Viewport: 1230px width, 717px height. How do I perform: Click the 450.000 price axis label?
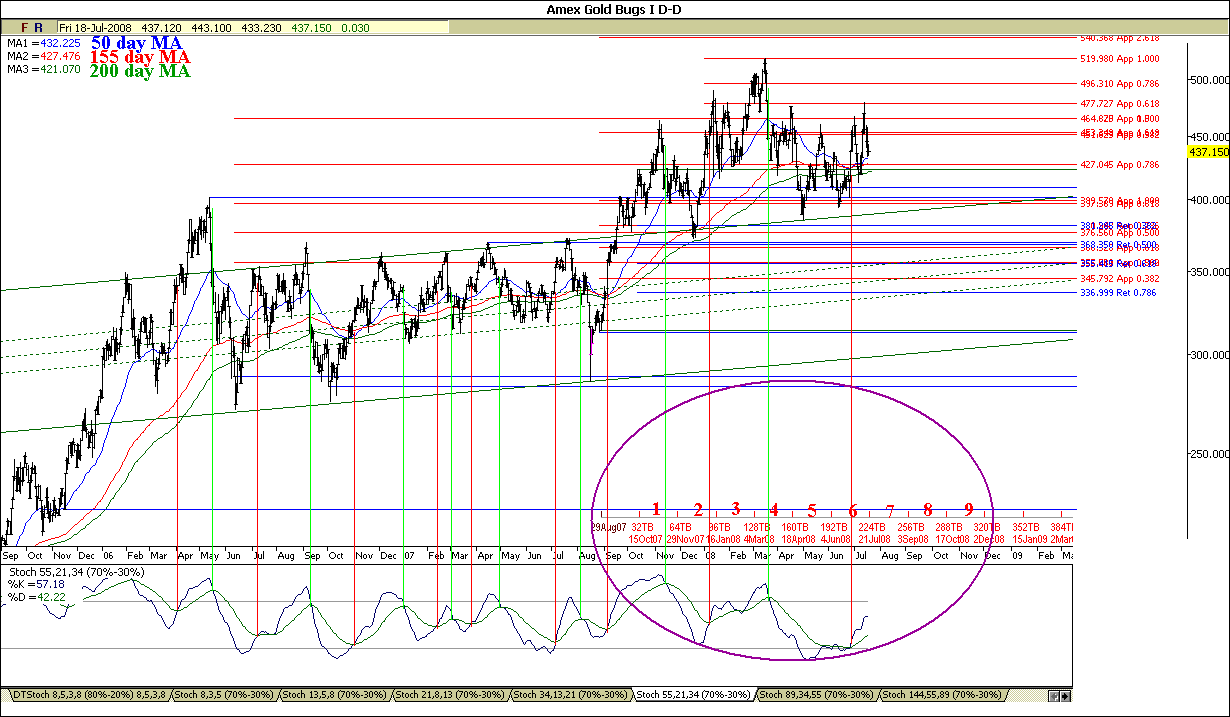click(x=1209, y=137)
